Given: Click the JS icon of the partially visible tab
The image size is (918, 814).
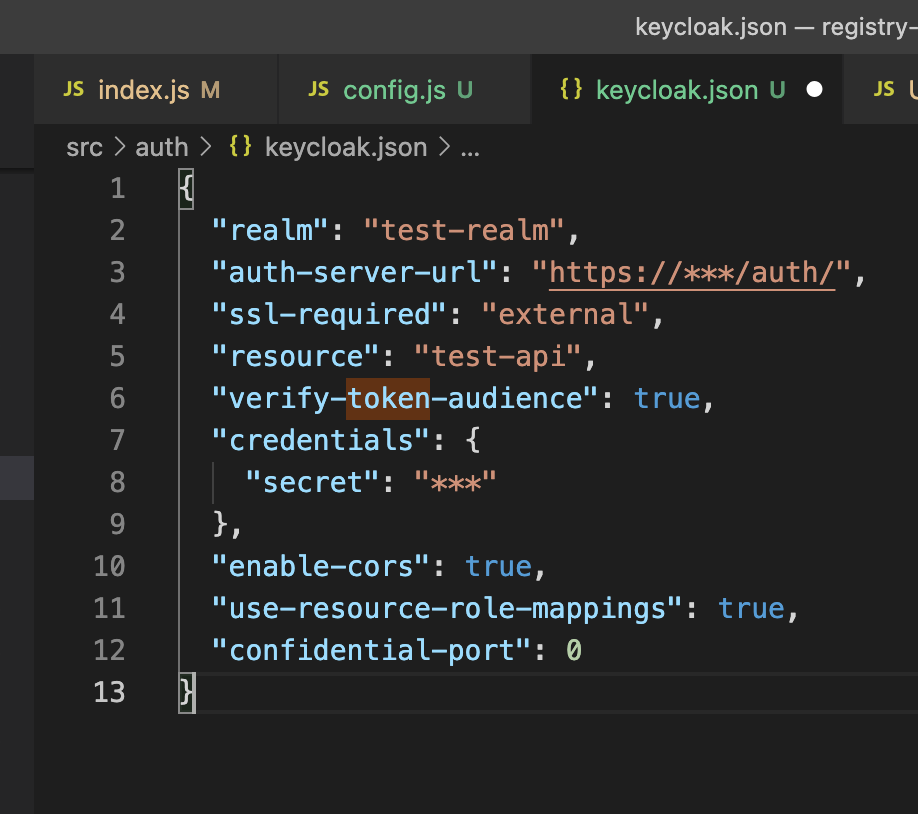Looking at the screenshot, I should (x=884, y=90).
